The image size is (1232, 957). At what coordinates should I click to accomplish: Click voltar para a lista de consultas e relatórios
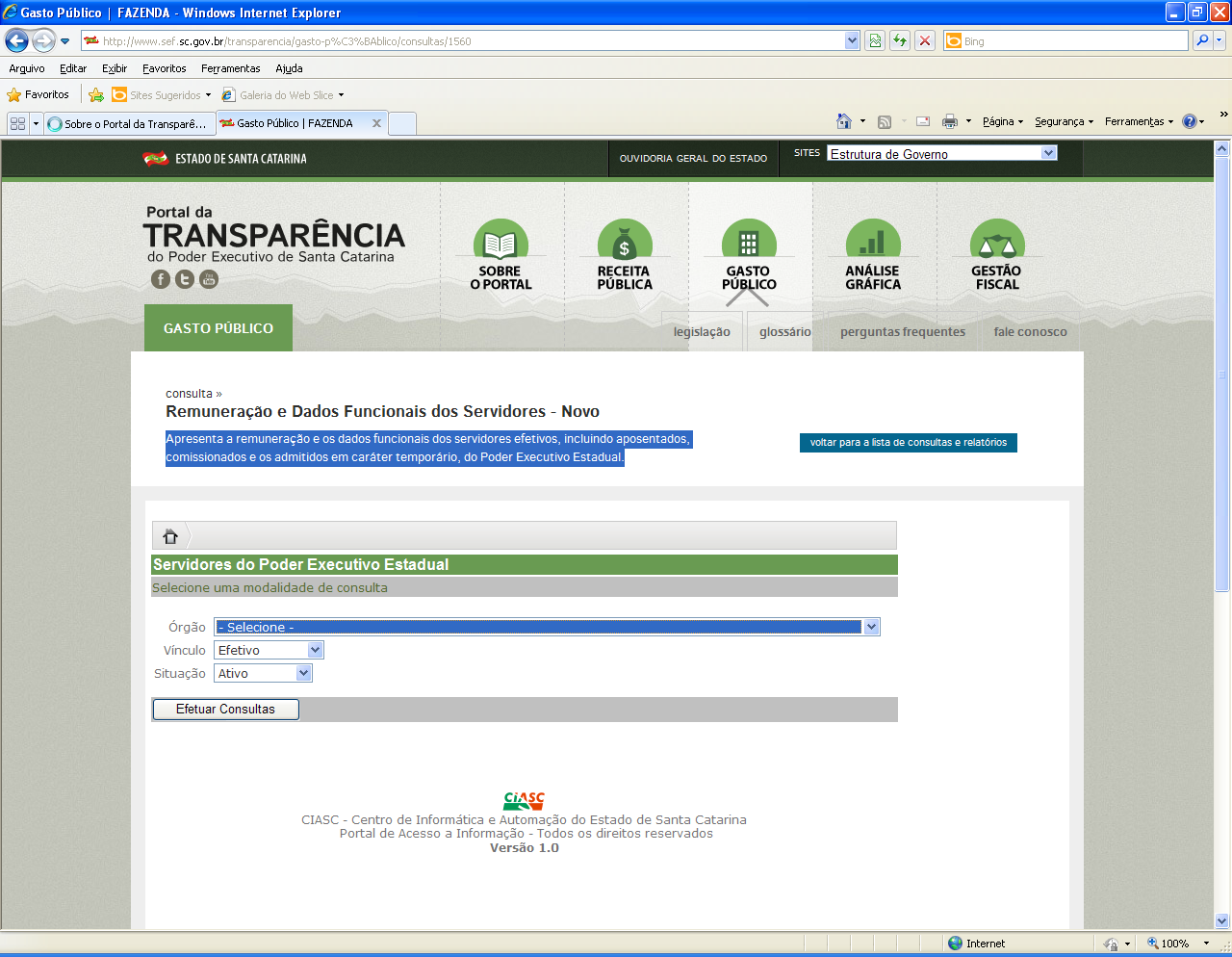coord(909,442)
